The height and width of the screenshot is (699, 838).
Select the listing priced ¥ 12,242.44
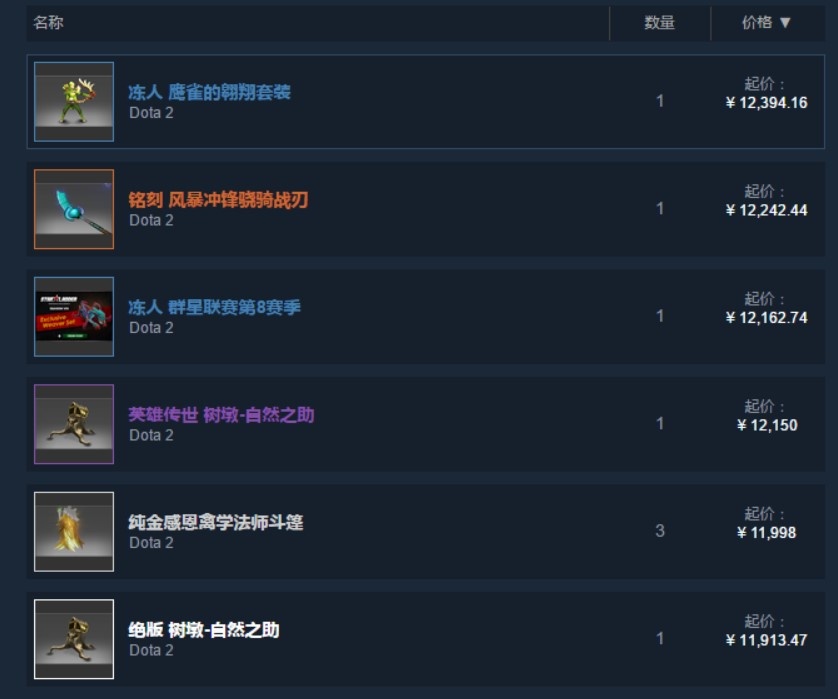(425, 209)
